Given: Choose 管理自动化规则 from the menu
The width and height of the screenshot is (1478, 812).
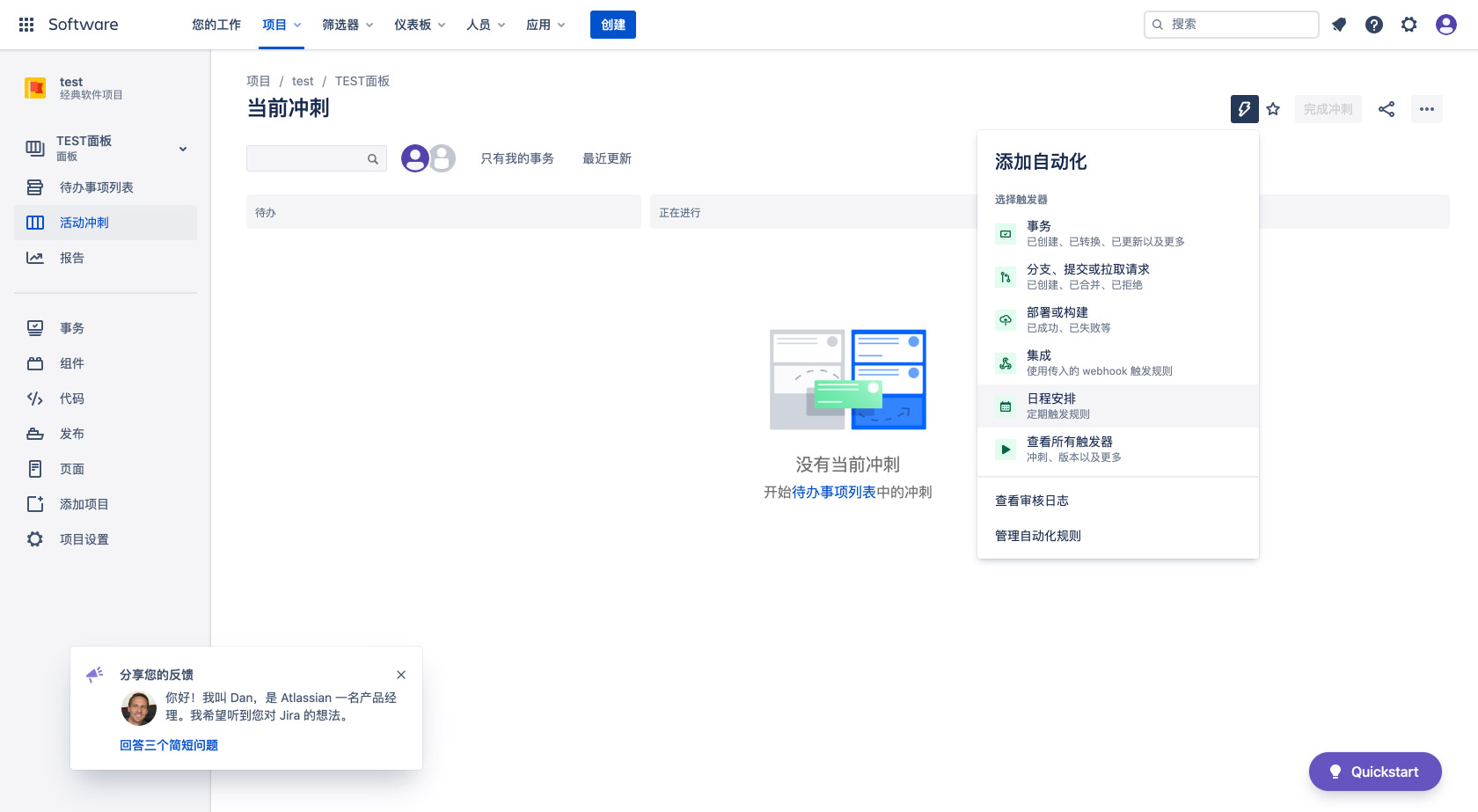Looking at the screenshot, I should point(1038,536).
